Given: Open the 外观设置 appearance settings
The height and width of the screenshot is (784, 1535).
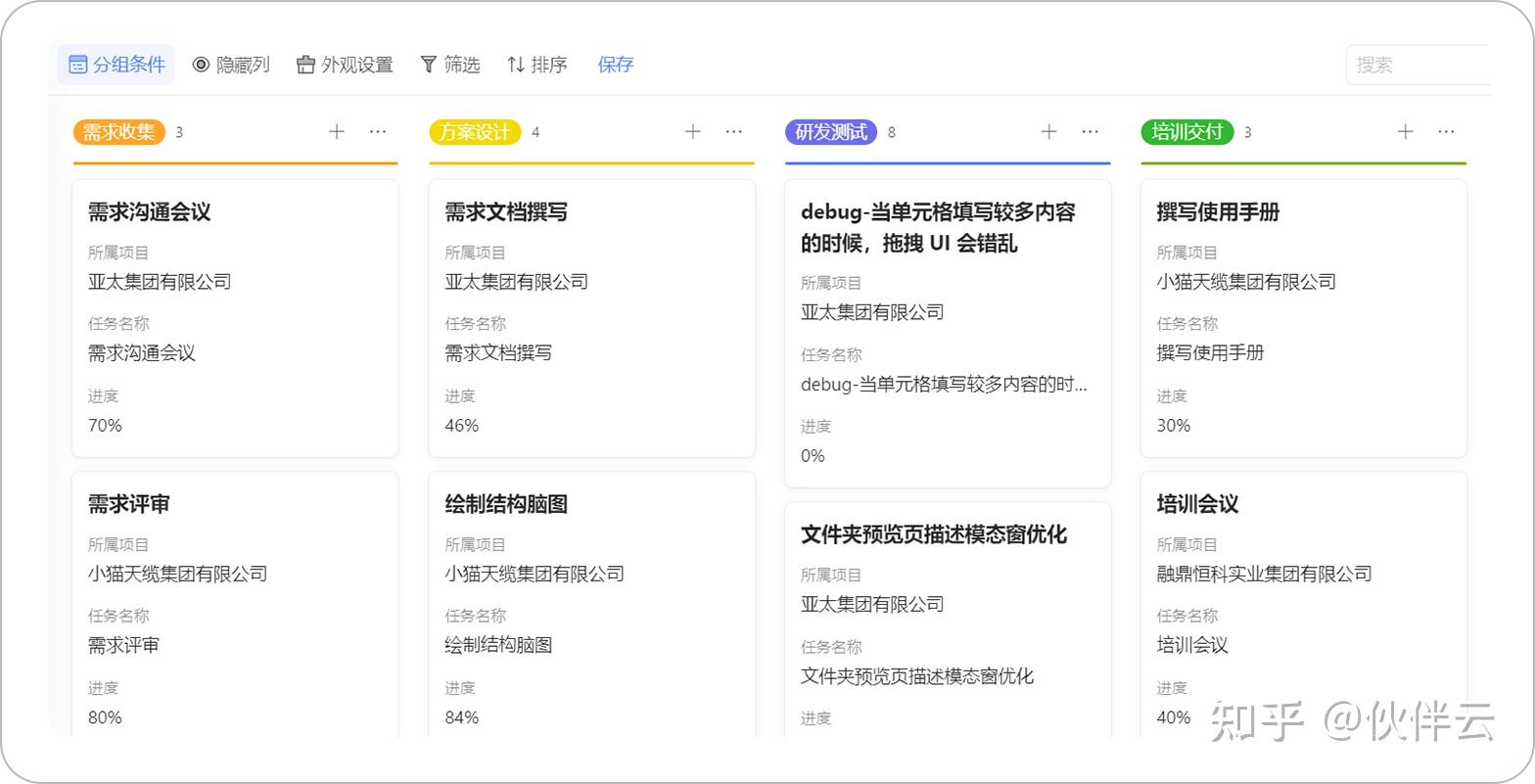Looking at the screenshot, I should (x=345, y=65).
